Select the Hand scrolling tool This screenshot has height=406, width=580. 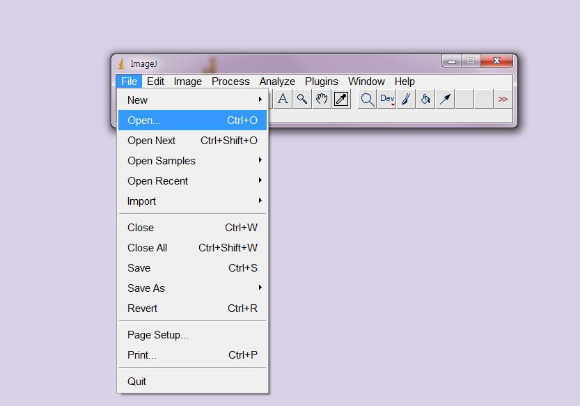pos(321,99)
